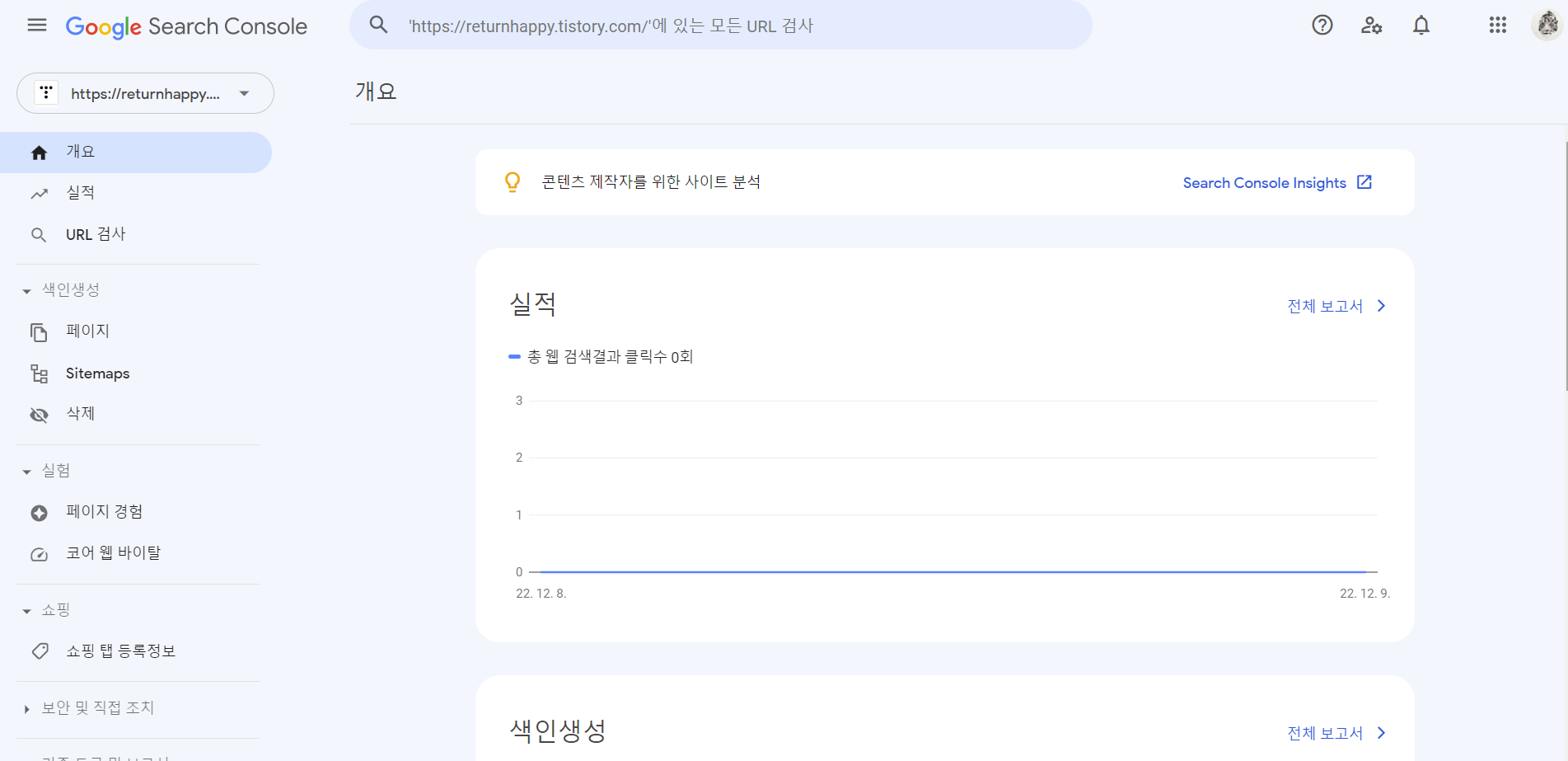
Task: Click the 개요 page title
Action: 377,92
